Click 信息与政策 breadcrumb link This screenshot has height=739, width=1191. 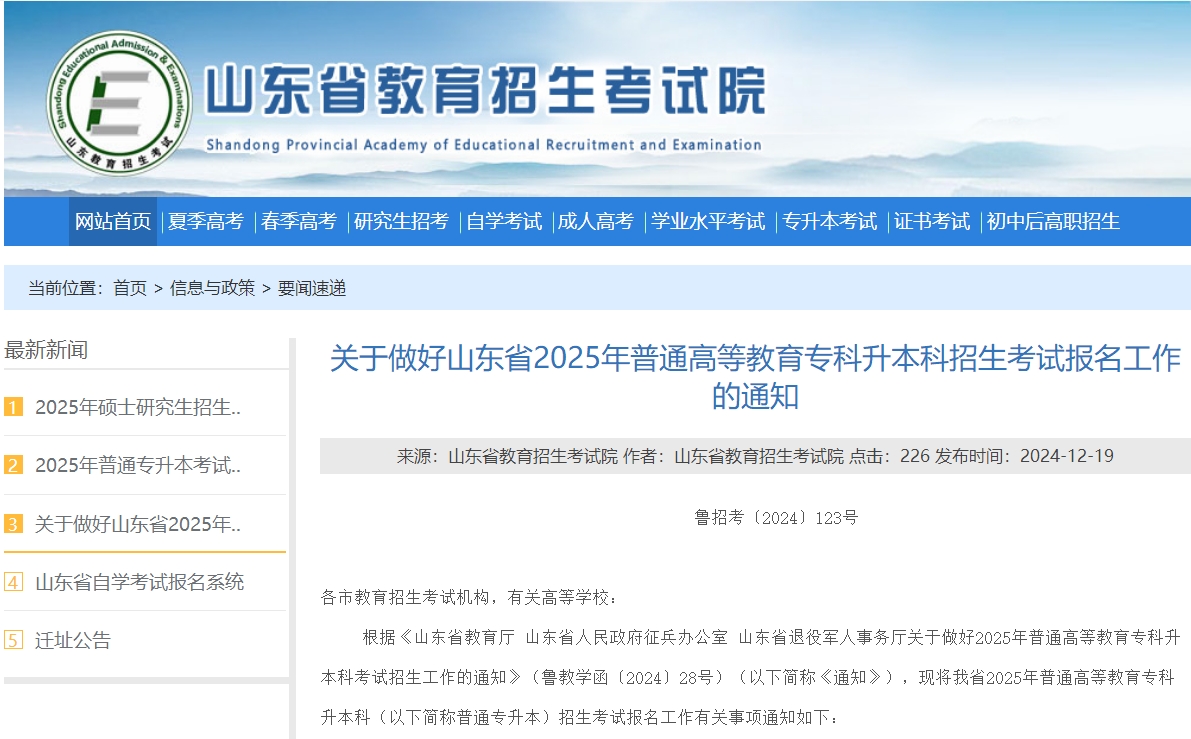coord(212,288)
